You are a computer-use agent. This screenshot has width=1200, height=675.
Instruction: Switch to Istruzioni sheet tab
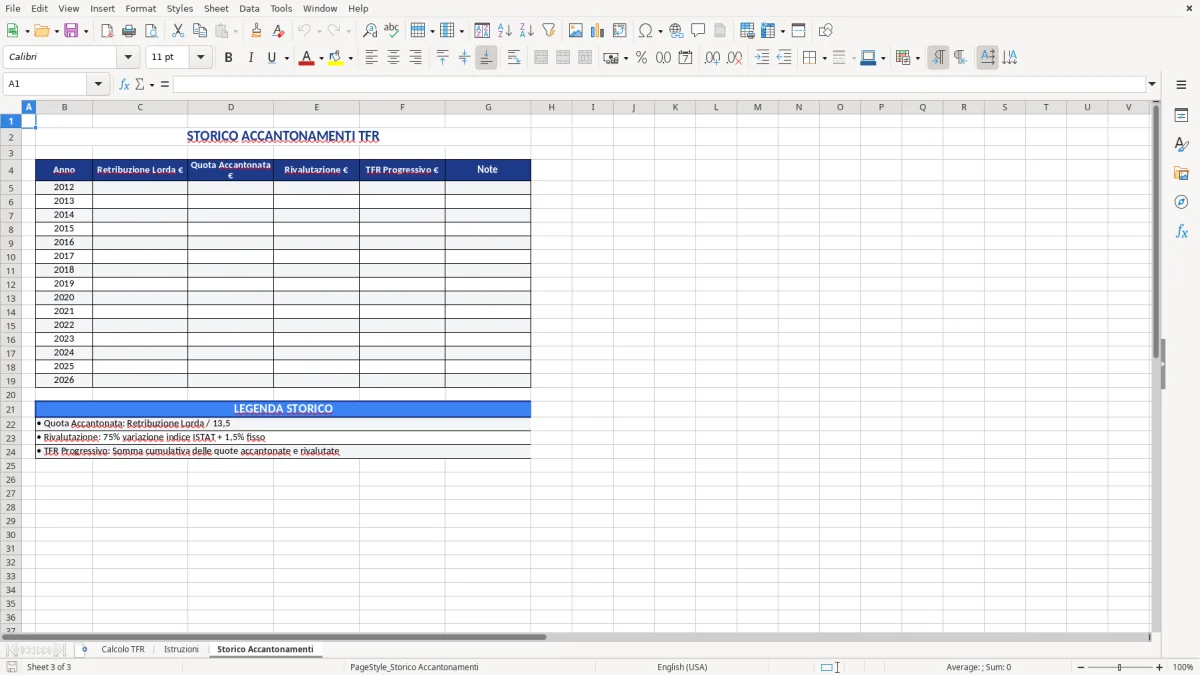(x=181, y=649)
